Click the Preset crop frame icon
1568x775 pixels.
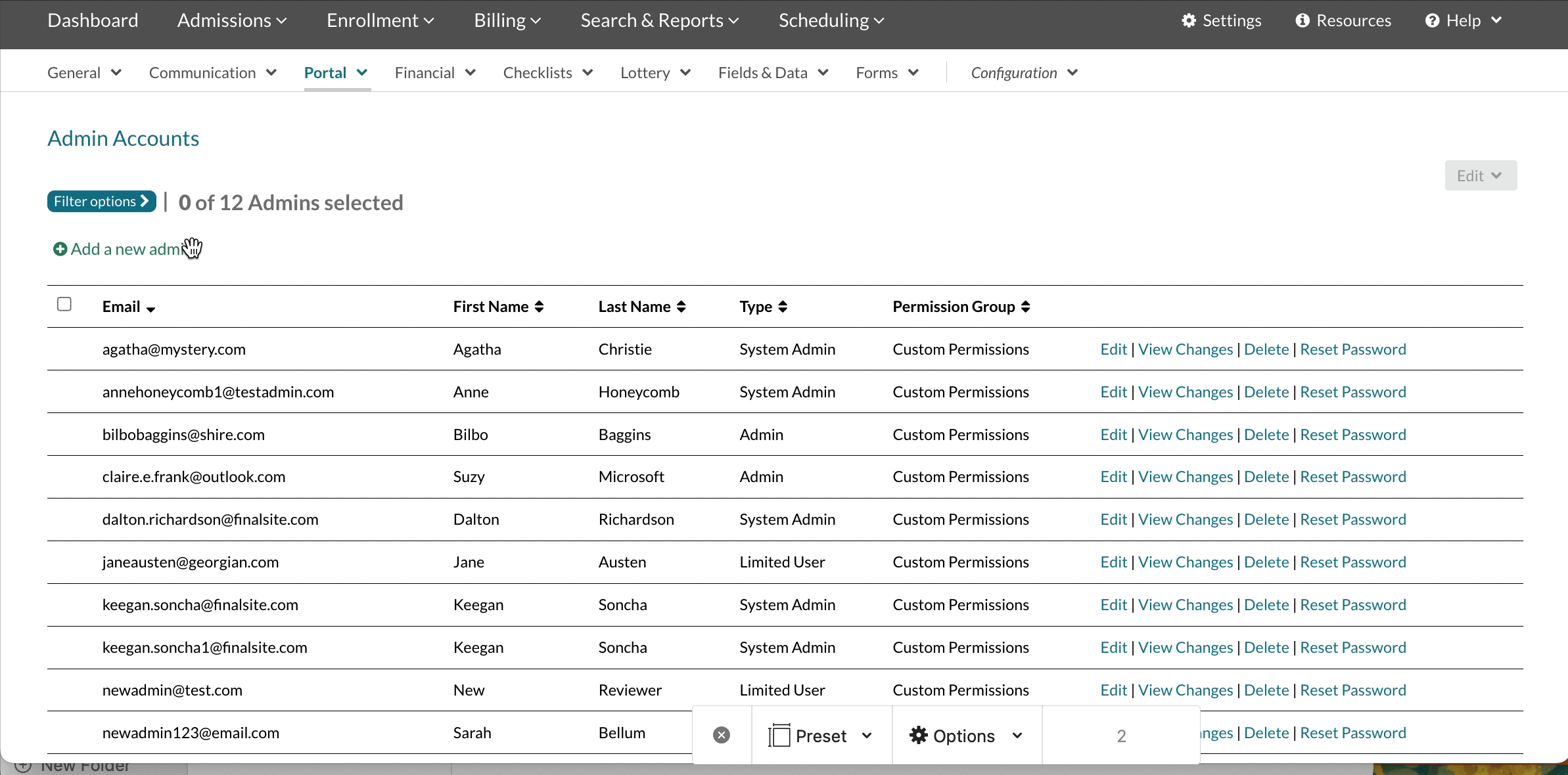(779, 735)
